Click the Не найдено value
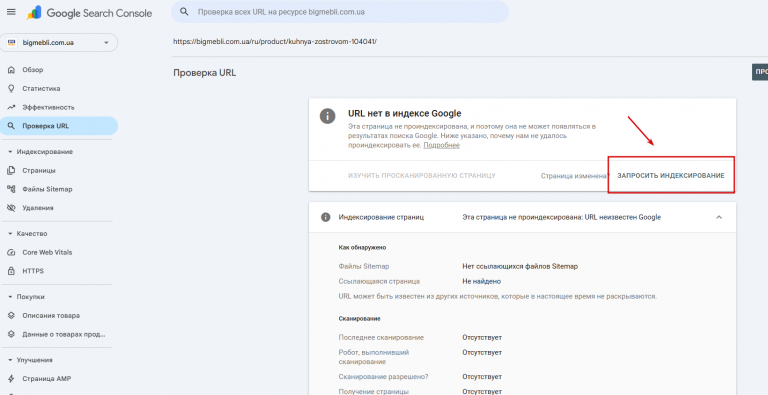 pyautogui.click(x=481, y=281)
